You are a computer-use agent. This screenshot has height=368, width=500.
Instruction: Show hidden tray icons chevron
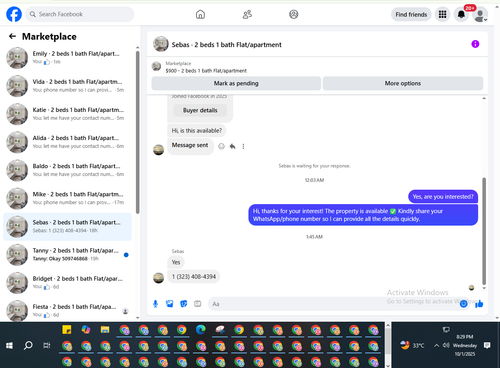click(436, 345)
